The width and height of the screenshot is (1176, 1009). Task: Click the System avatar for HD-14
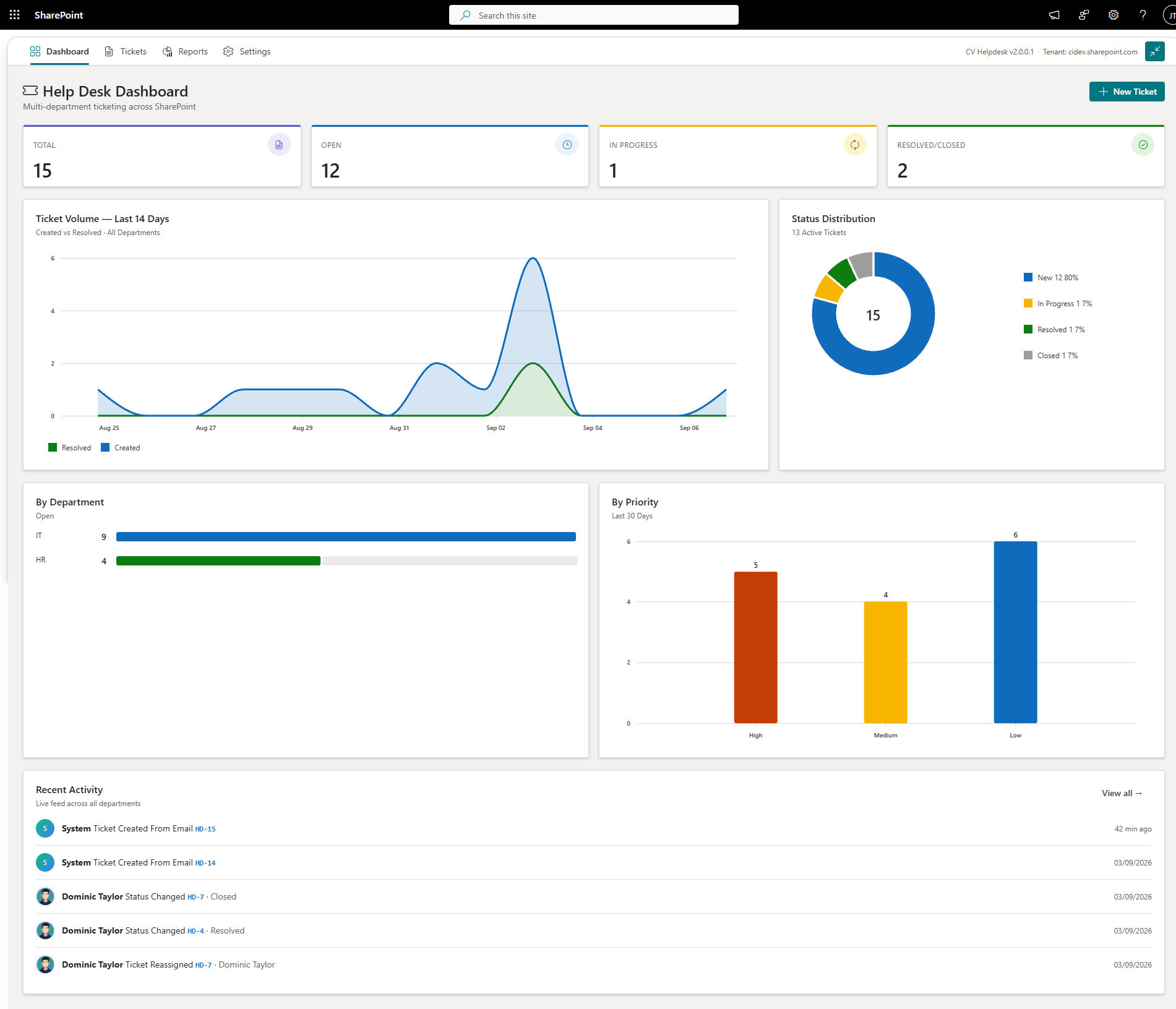[45, 862]
